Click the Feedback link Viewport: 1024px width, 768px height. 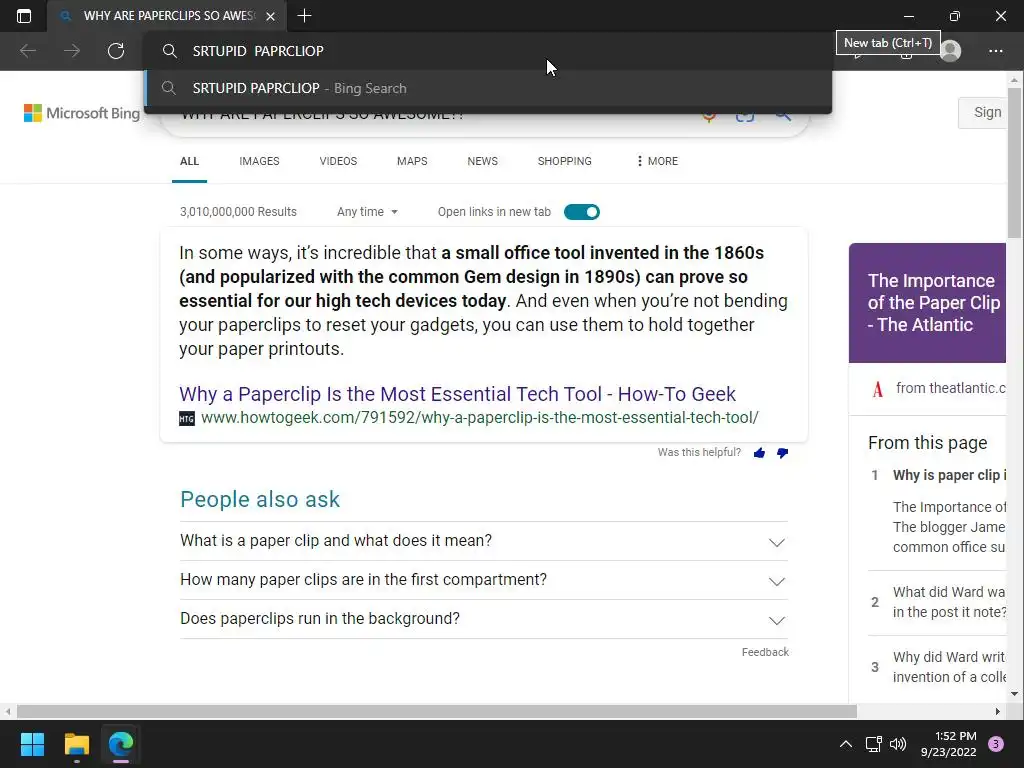[x=765, y=652]
